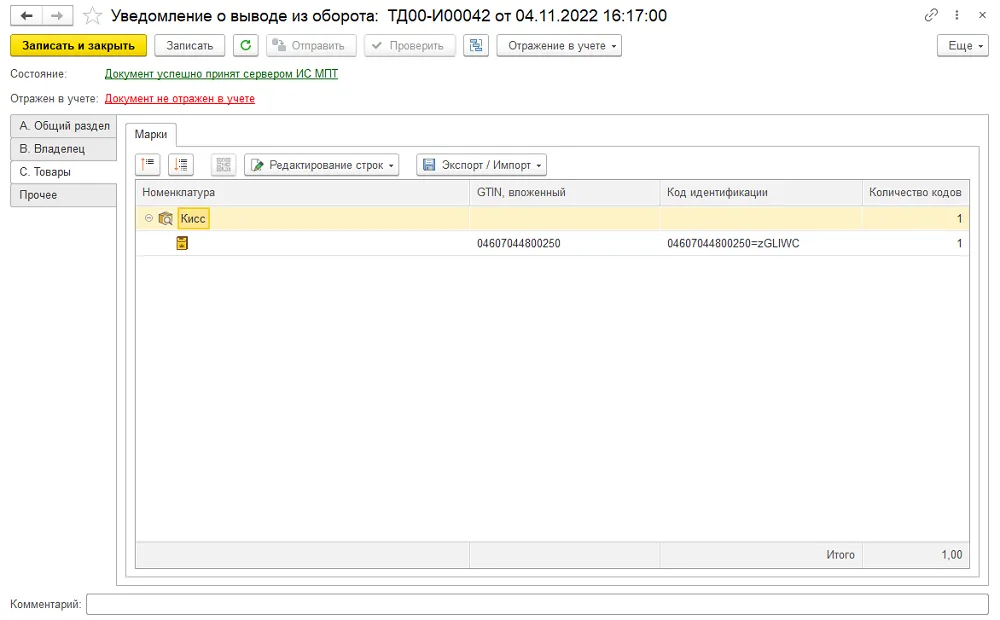Open the document structure icon button

coord(476,45)
